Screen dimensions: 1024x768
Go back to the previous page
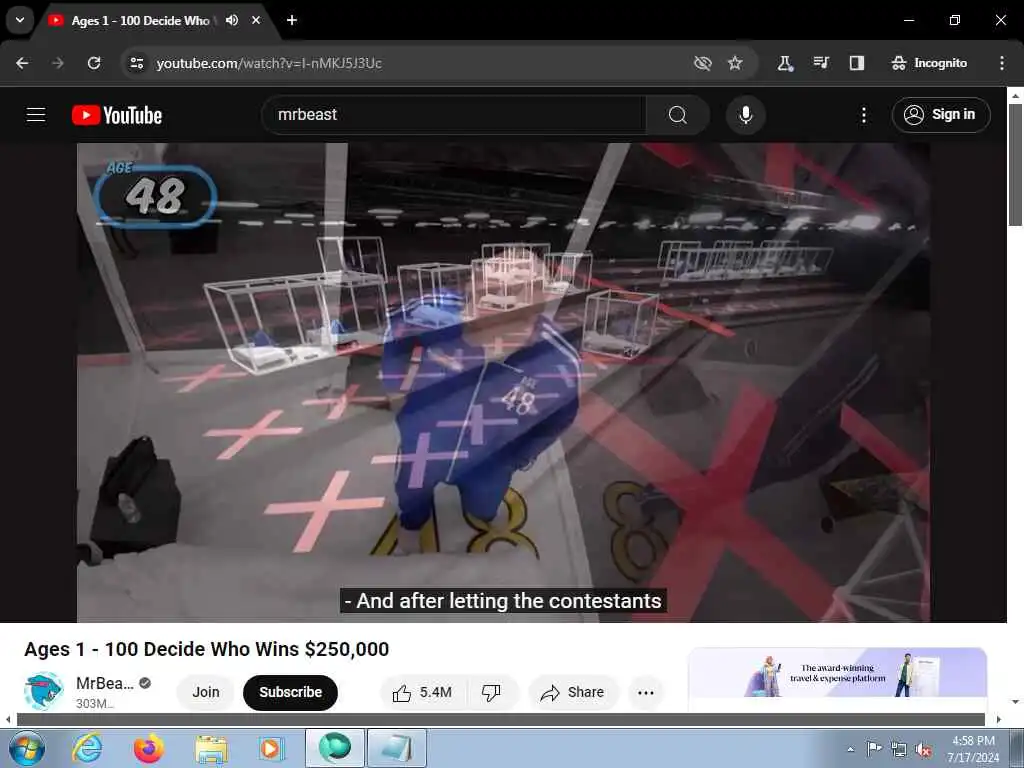[x=22, y=63]
